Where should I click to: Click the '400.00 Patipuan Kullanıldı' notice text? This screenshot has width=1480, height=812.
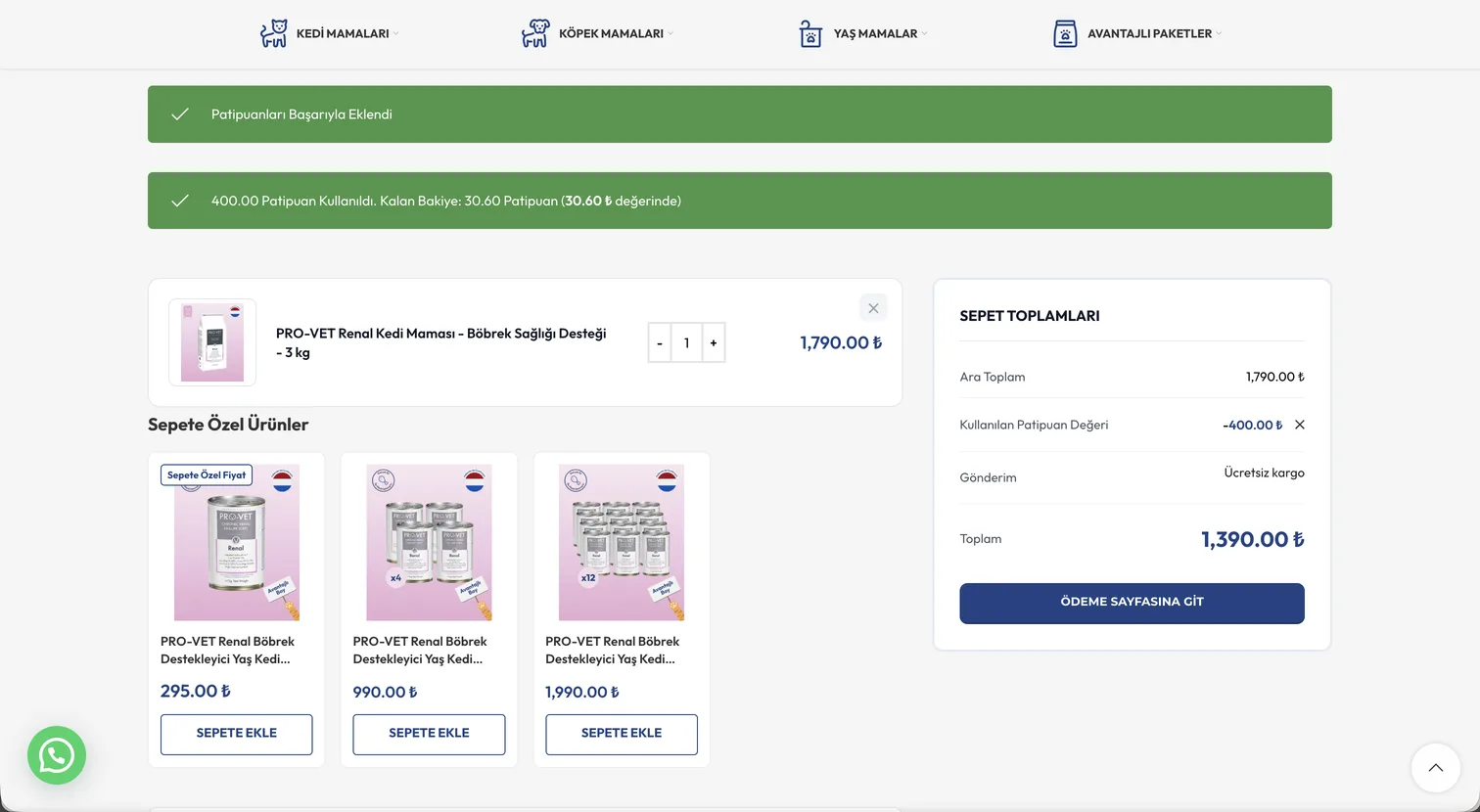click(446, 201)
